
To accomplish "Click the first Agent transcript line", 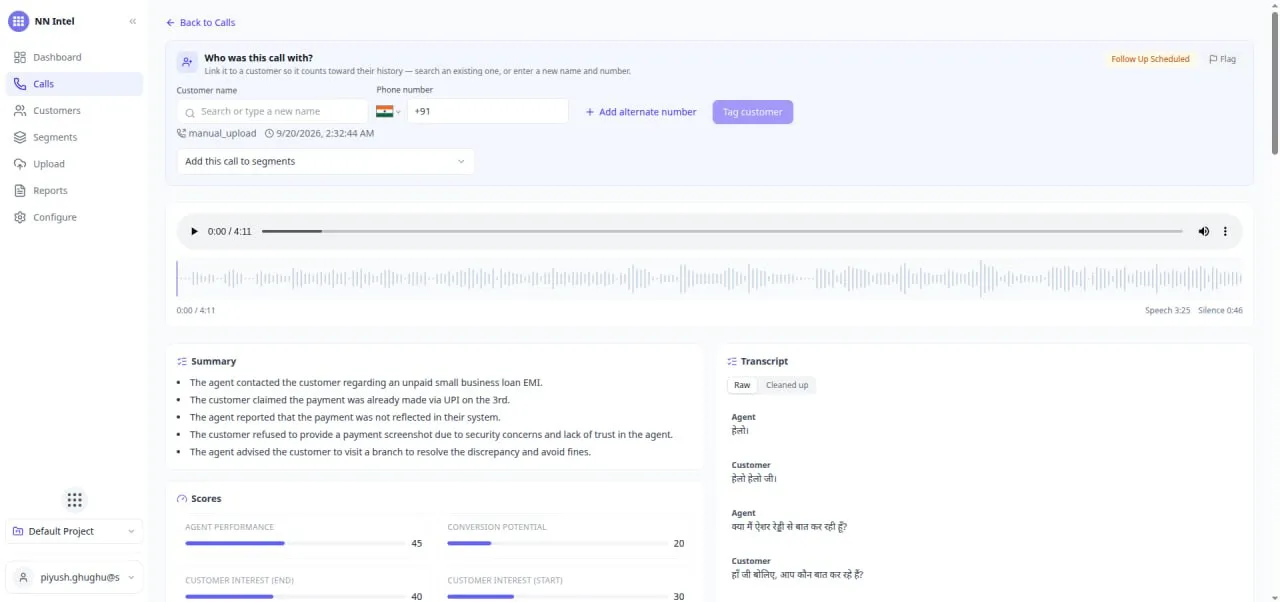I will [741, 431].
